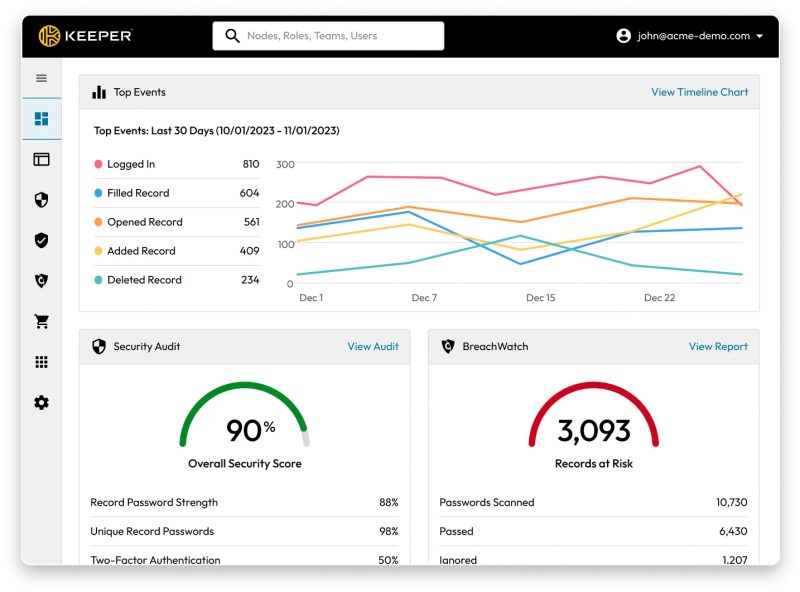Viewport: 800px width, 592px height.
Task: Click the BreachWatch panel title
Action: [495, 347]
